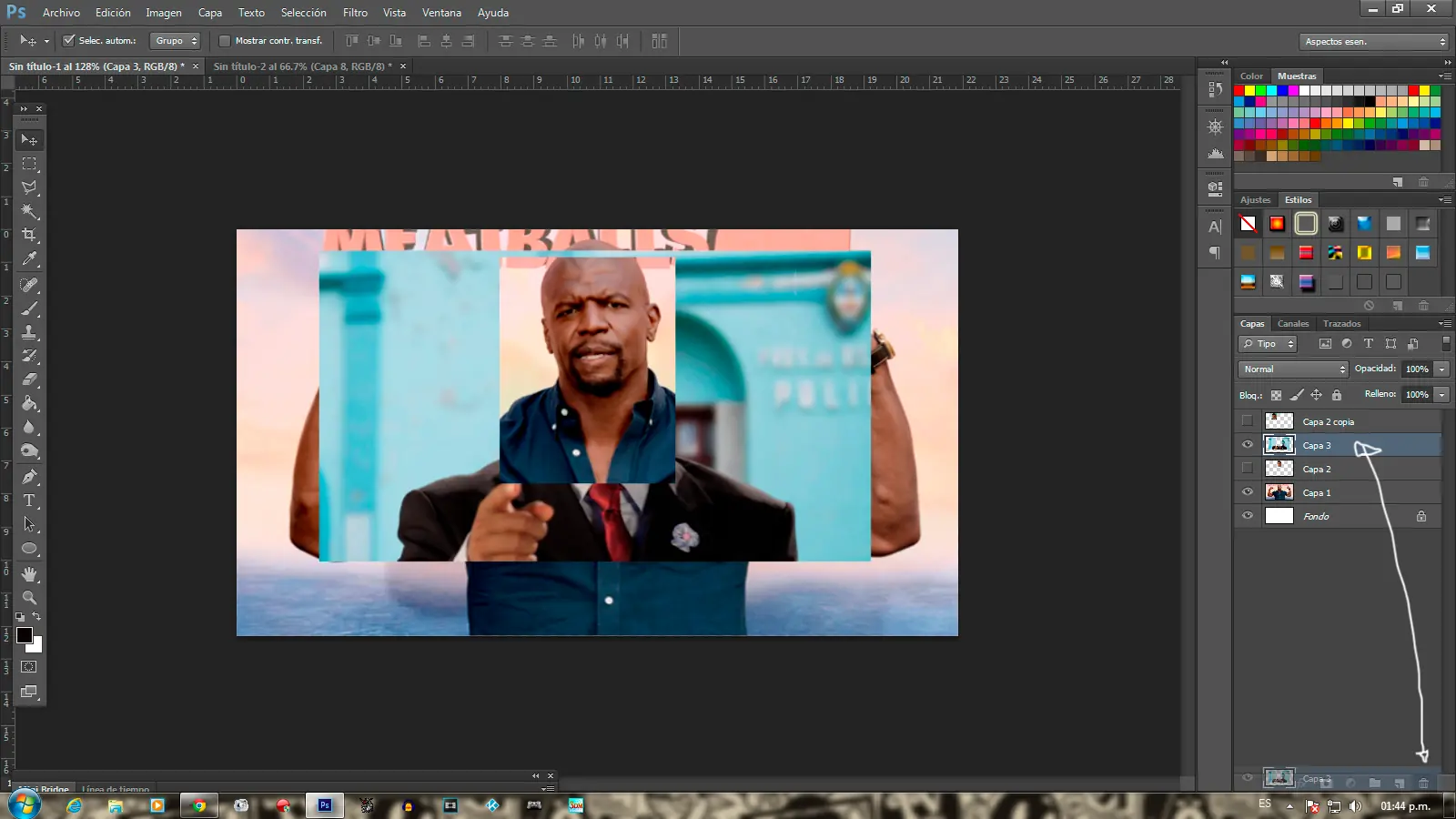Open the collapsed History panel icon
Viewport: 1456px width, 819px height.
1215,89
